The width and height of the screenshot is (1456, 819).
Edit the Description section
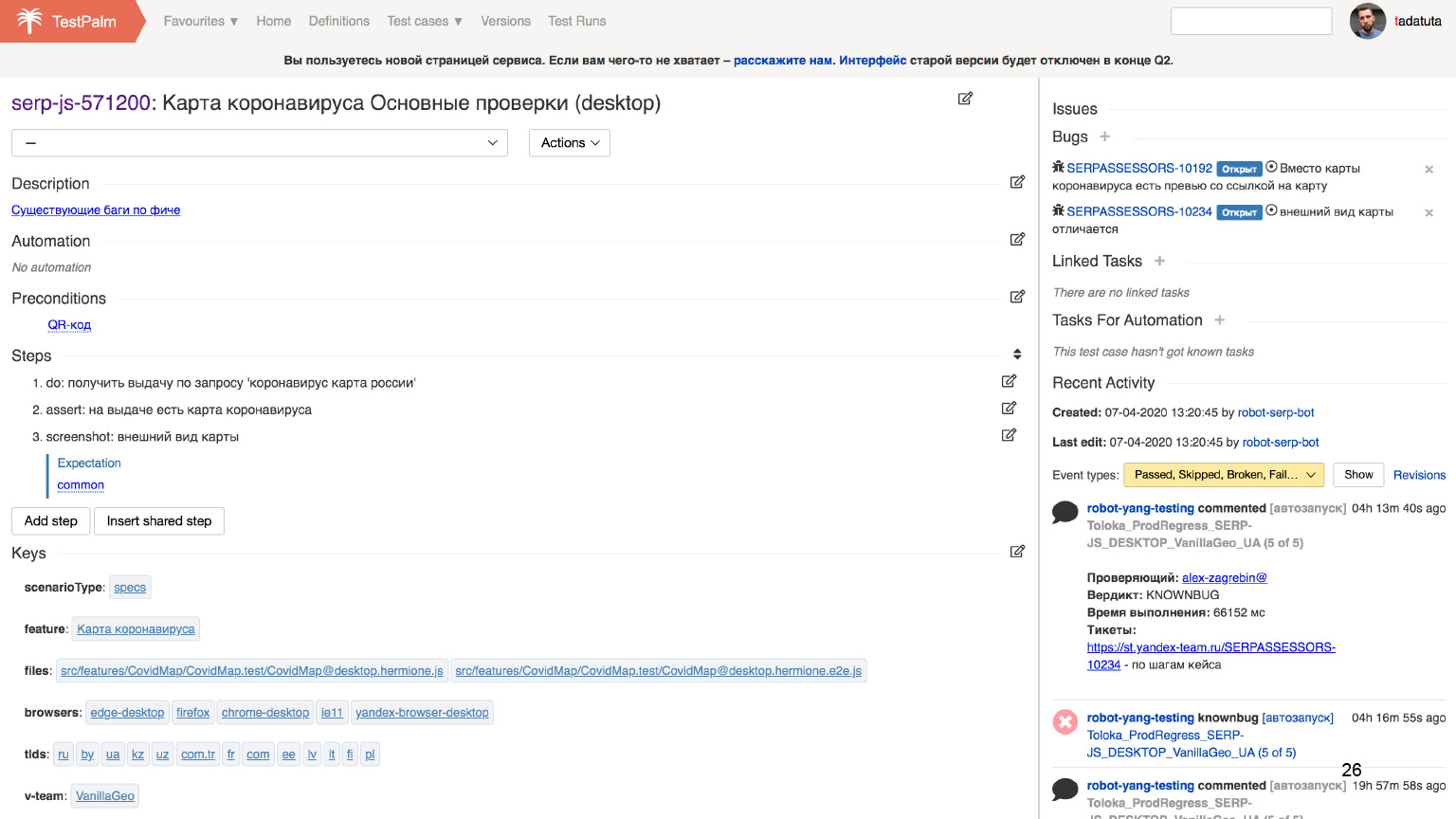[x=1017, y=182]
